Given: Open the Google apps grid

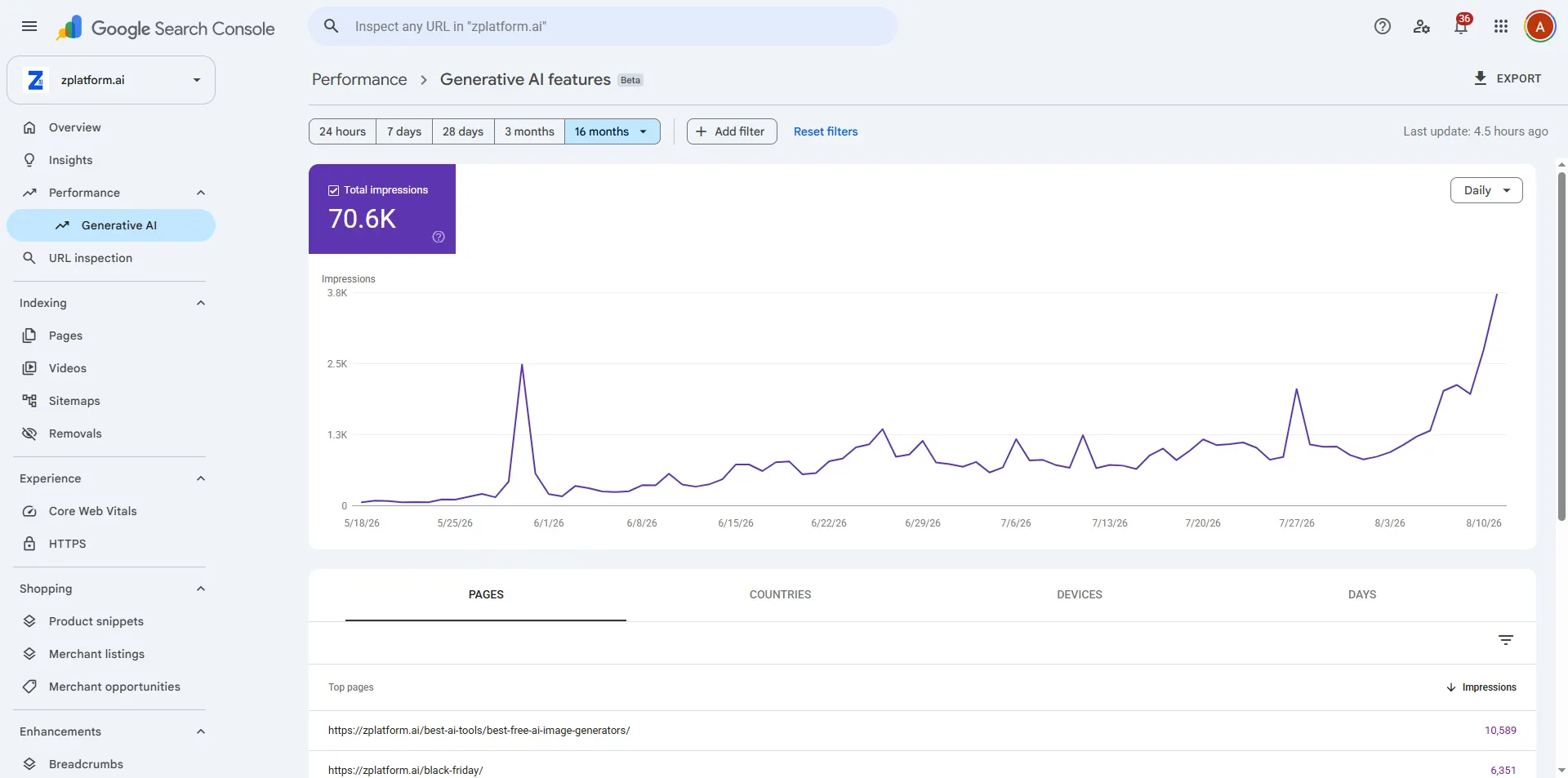Looking at the screenshot, I should coord(1500,26).
